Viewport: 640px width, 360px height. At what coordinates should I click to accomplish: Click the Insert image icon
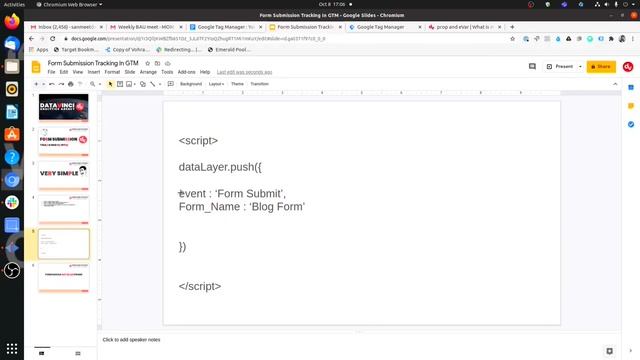pos(129,84)
